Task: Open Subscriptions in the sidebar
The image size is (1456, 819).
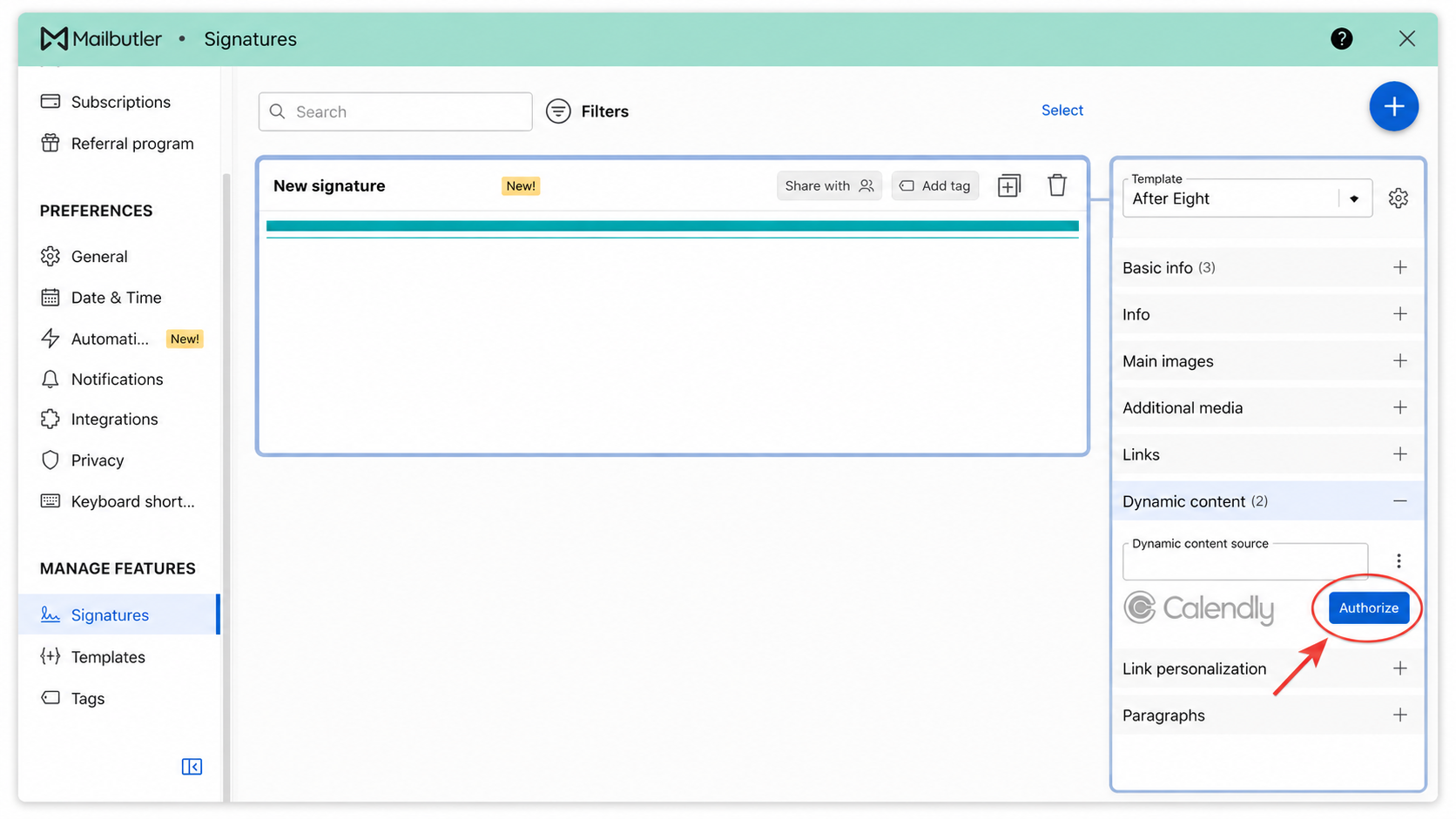Action: tap(118, 102)
